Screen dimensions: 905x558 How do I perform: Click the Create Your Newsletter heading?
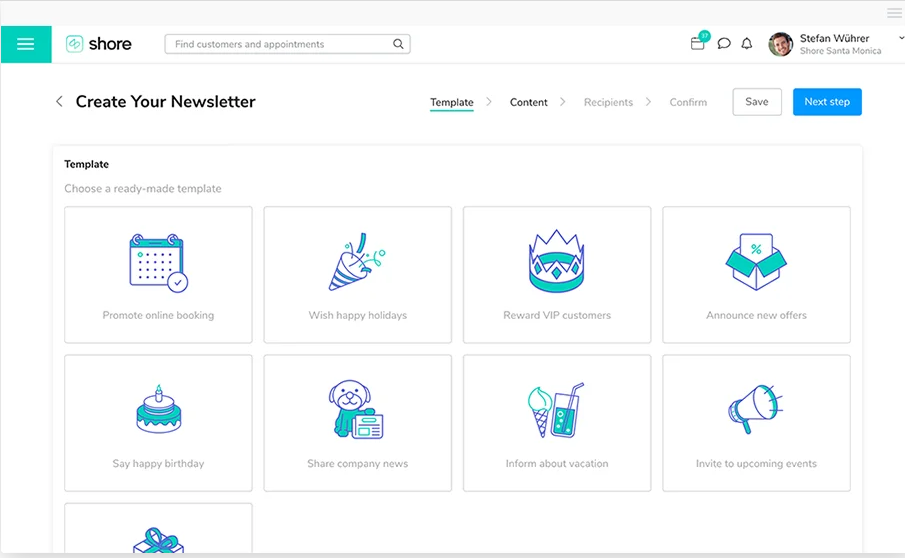click(x=166, y=102)
